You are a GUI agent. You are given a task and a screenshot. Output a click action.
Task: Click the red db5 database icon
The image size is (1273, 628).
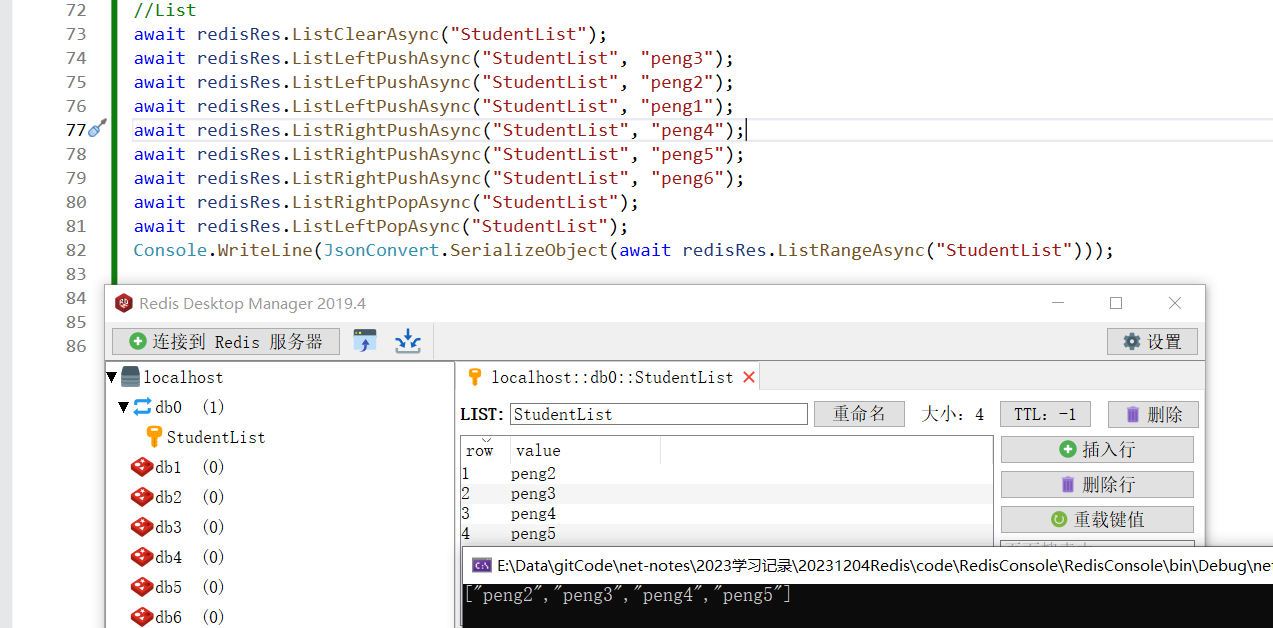tap(142, 587)
